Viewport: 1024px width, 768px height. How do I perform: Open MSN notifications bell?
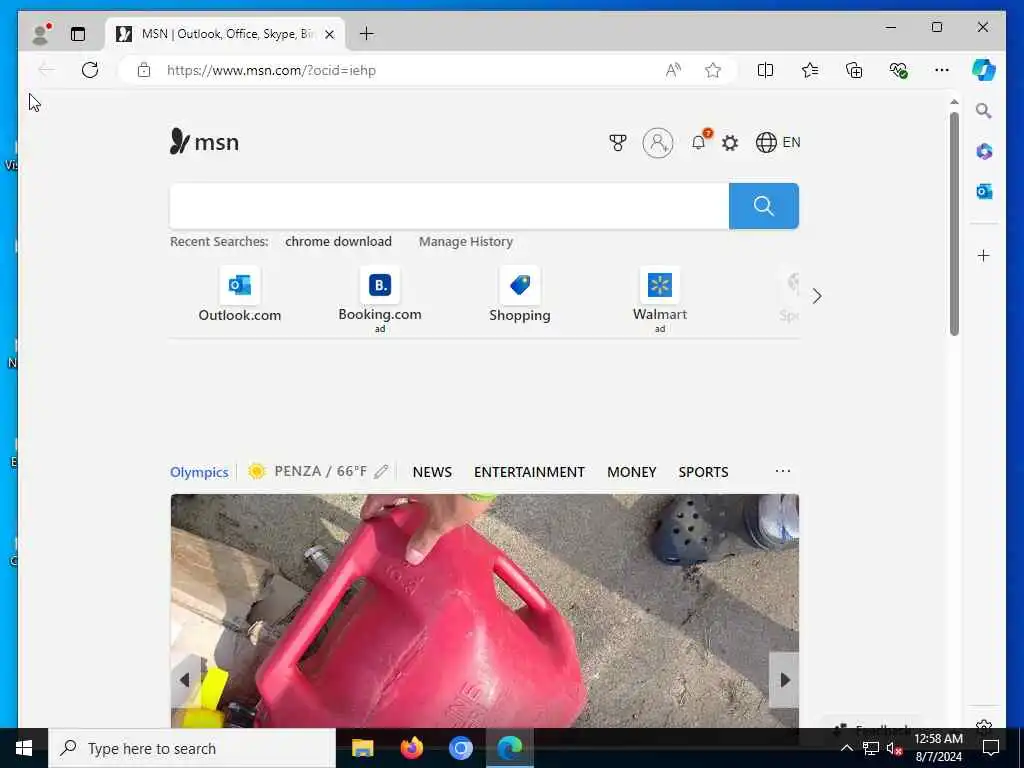pos(699,142)
